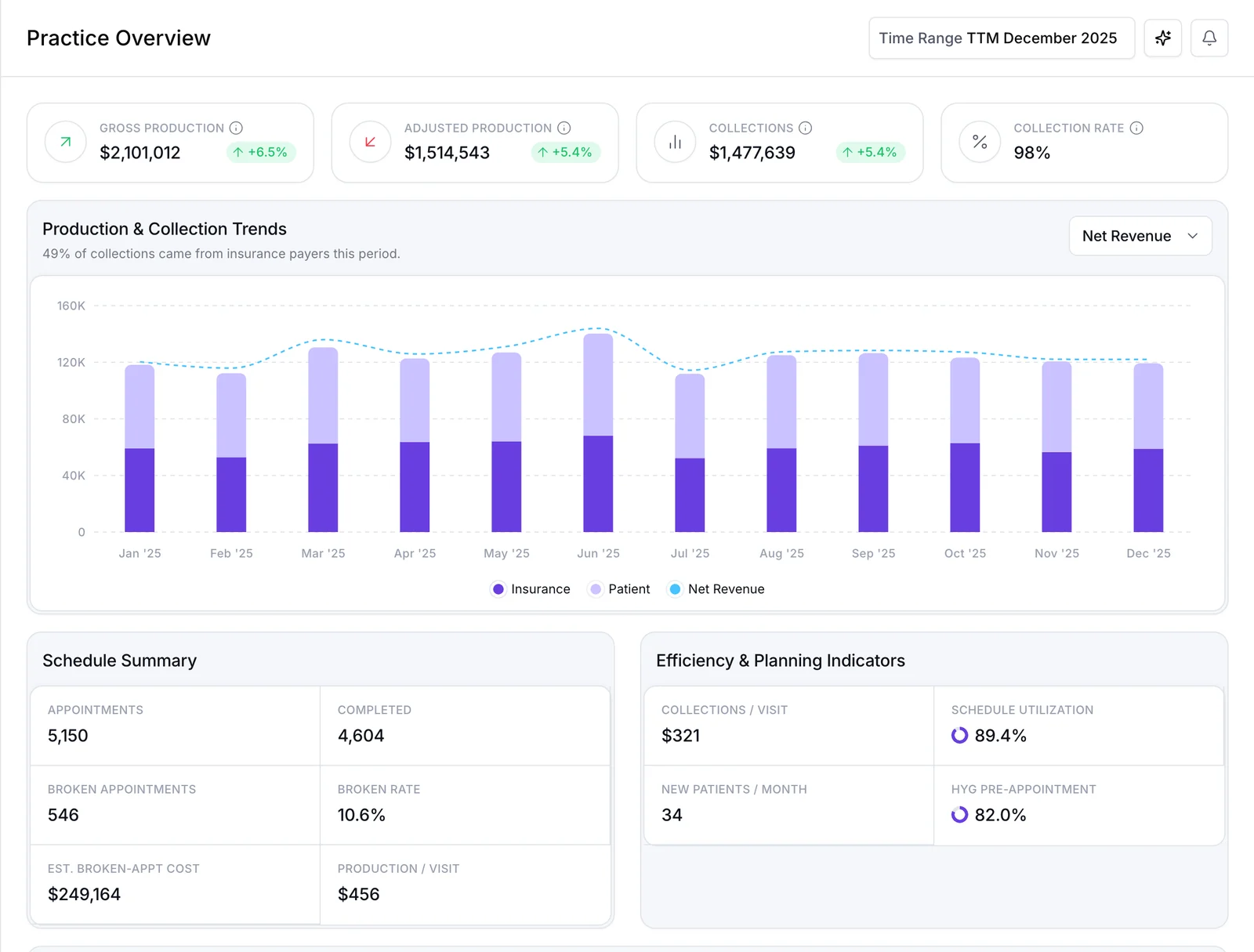This screenshot has width=1254, height=952.
Task: Click the Sep '25 axis label
Action: click(873, 553)
